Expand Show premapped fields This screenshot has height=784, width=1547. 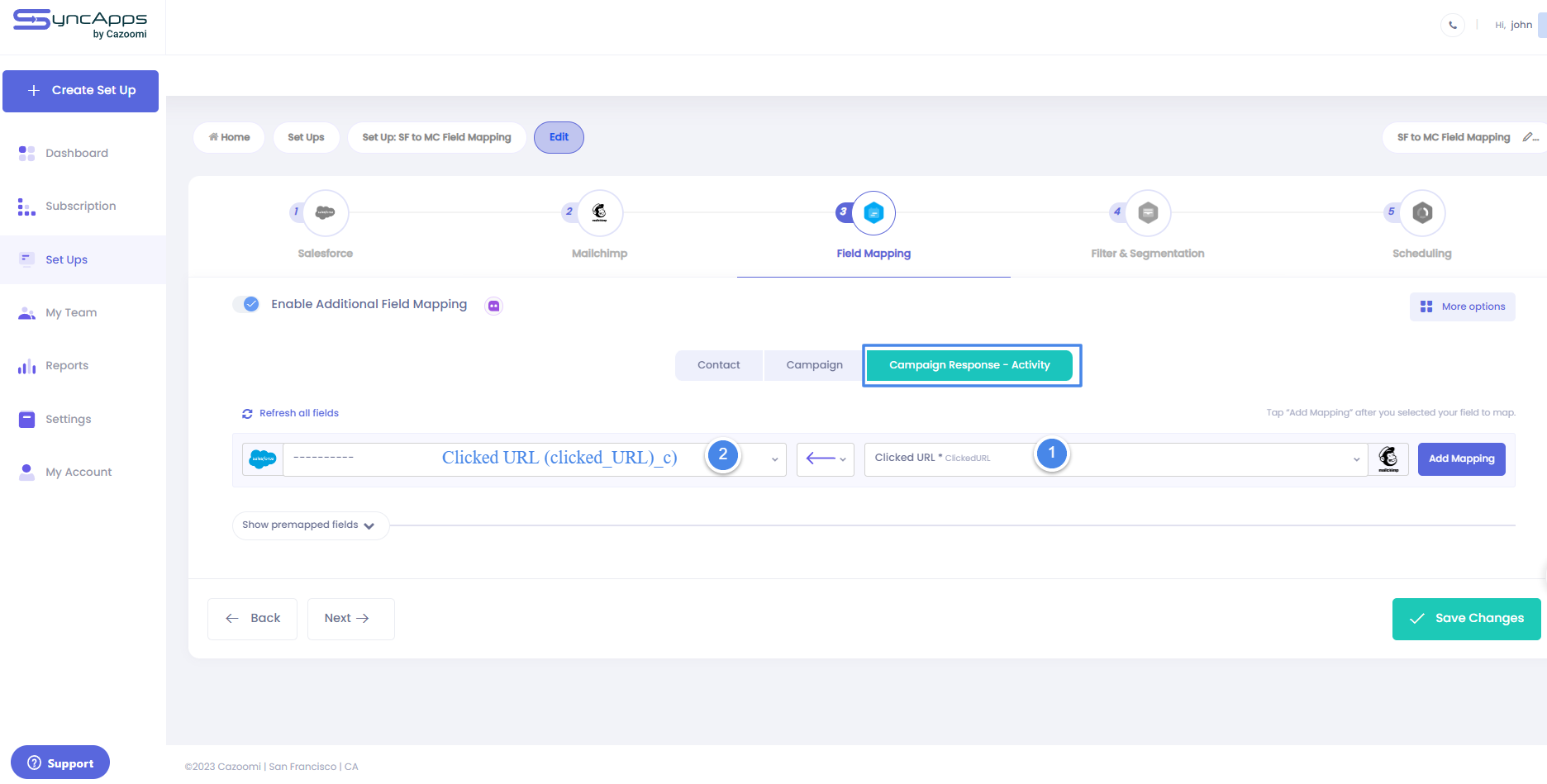click(308, 525)
